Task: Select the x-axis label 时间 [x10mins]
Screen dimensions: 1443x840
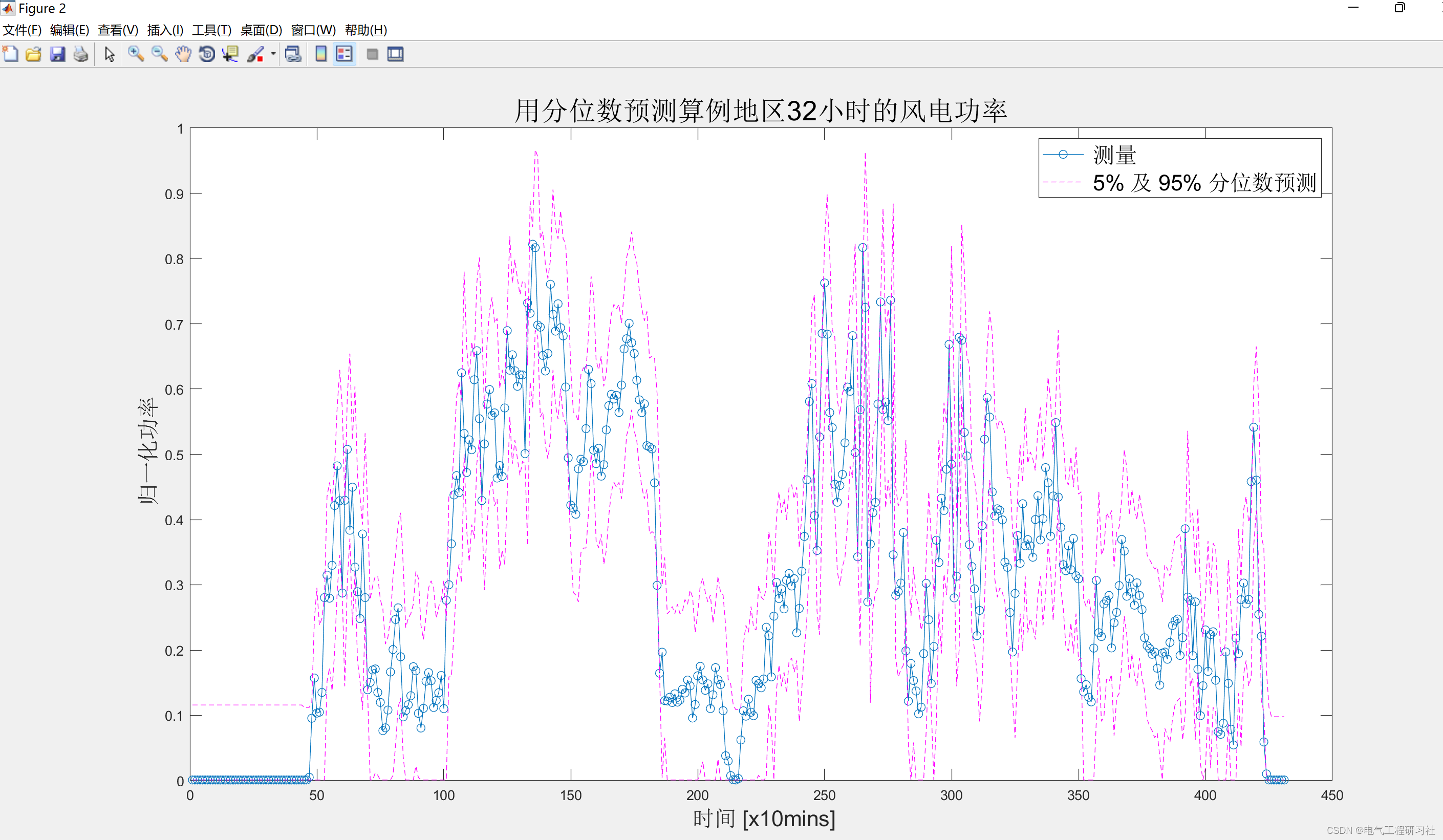Action: (x=764, y=818)
